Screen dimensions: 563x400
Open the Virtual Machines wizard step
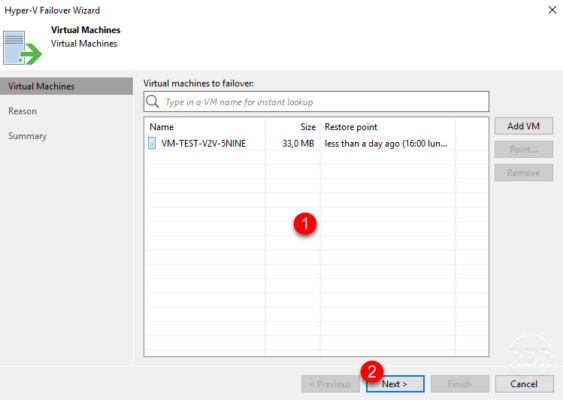point(66,86)
